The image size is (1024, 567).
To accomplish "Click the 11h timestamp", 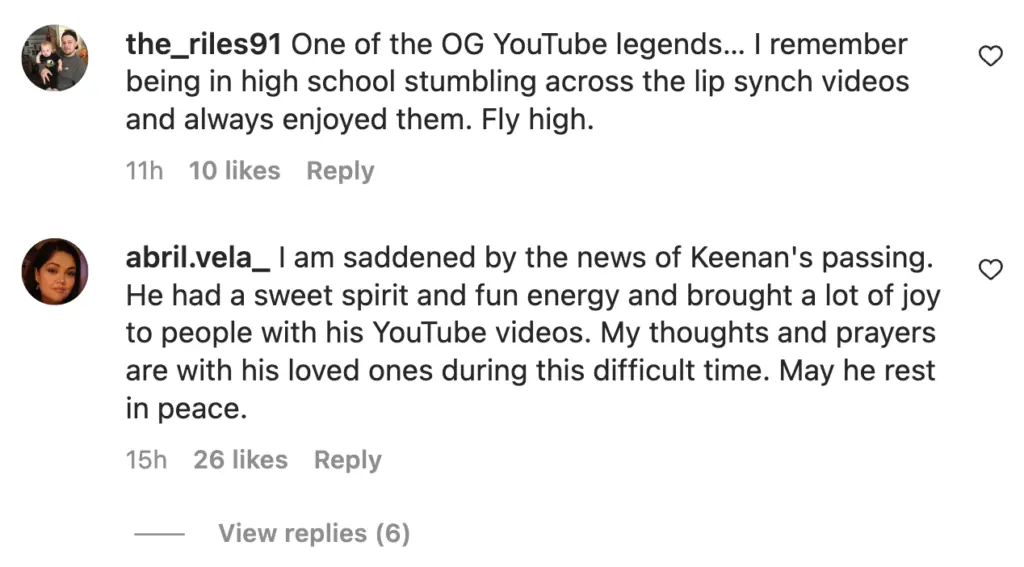I will [144, 171].
